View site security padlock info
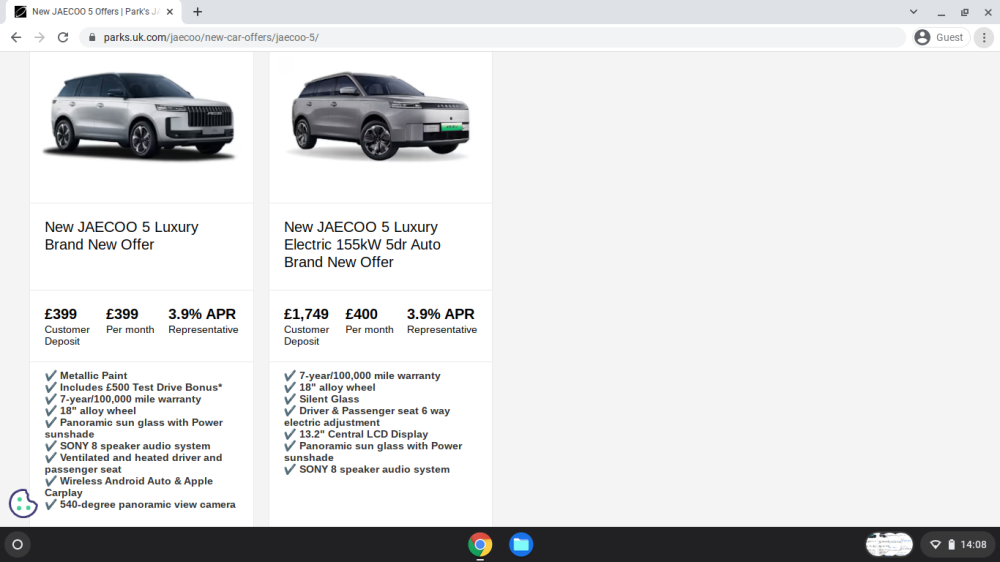The width and height of the screenshot is (1000, 562). click(92, 38)
